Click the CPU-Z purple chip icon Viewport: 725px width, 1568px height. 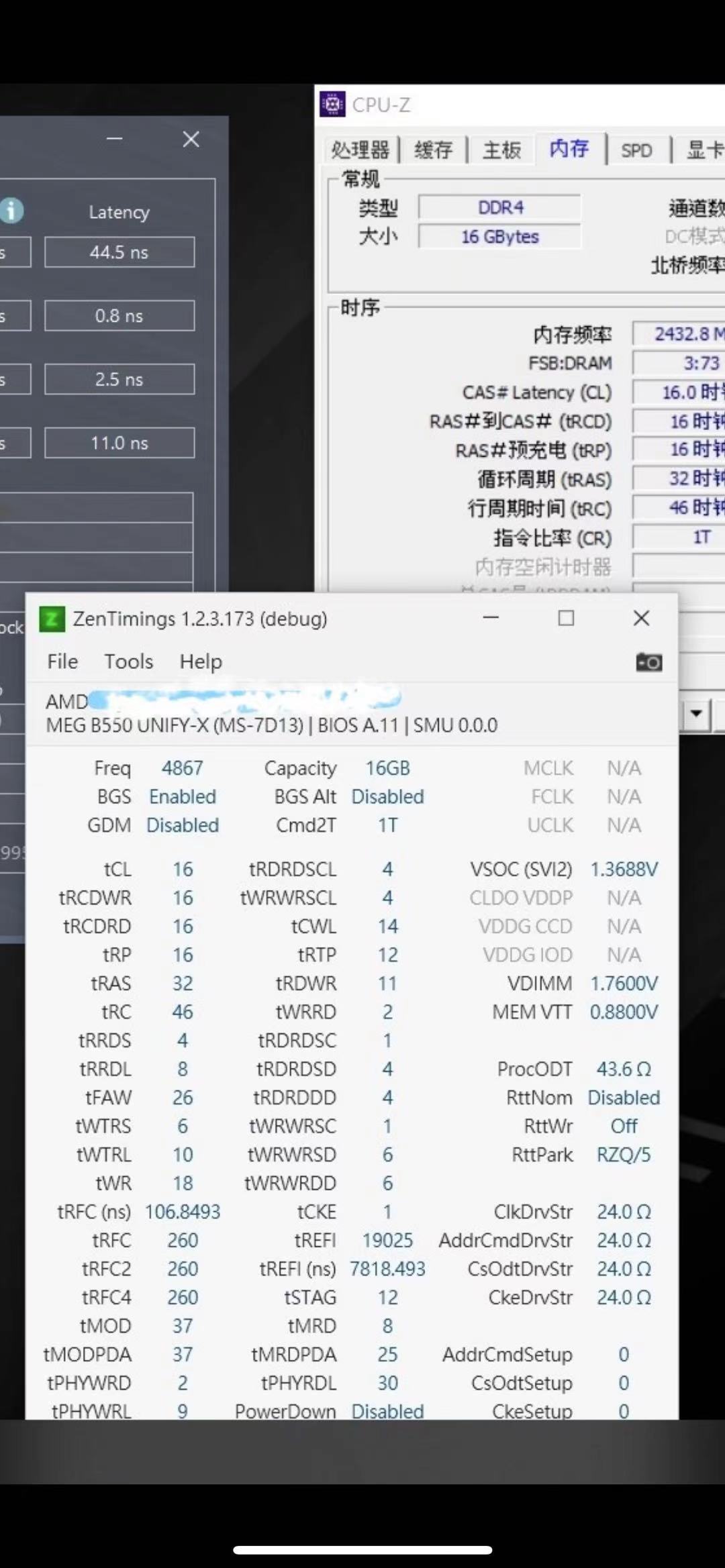coord(332,104)
